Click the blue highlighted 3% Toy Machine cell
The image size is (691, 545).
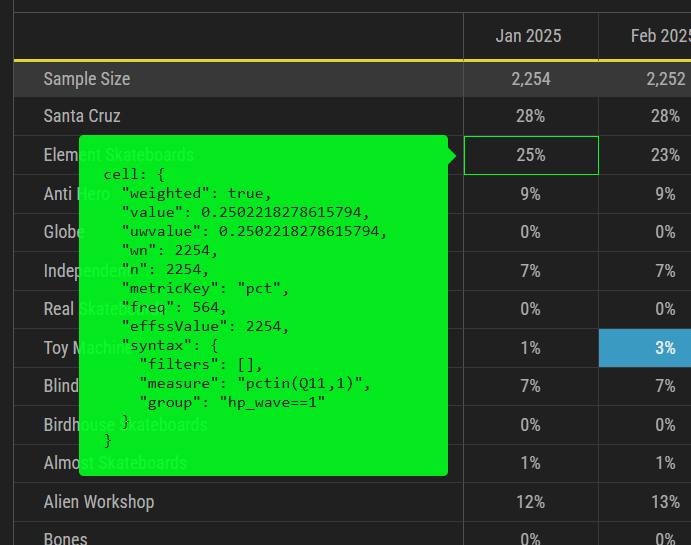pyautogui.click(x=645, y=348)
